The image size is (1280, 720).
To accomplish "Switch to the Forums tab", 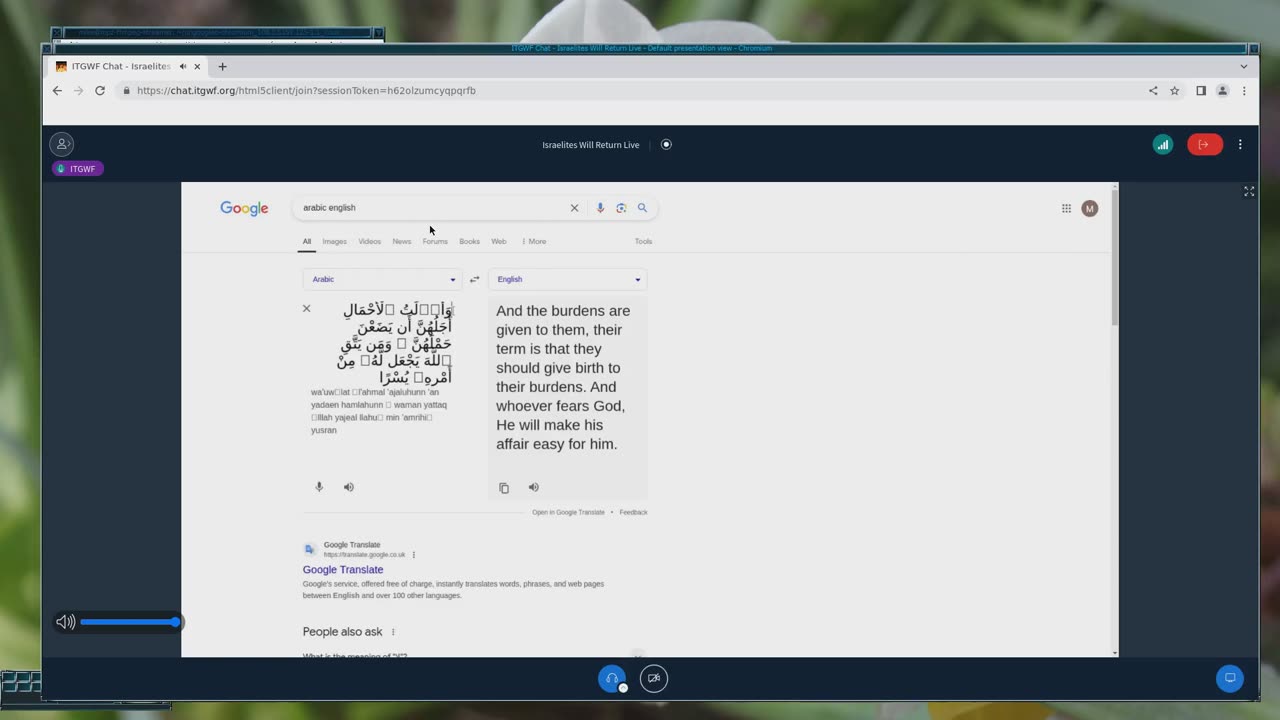I will (435, 241).
